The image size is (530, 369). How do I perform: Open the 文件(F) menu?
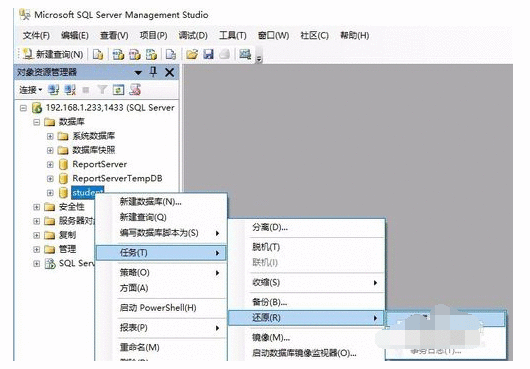36,35
